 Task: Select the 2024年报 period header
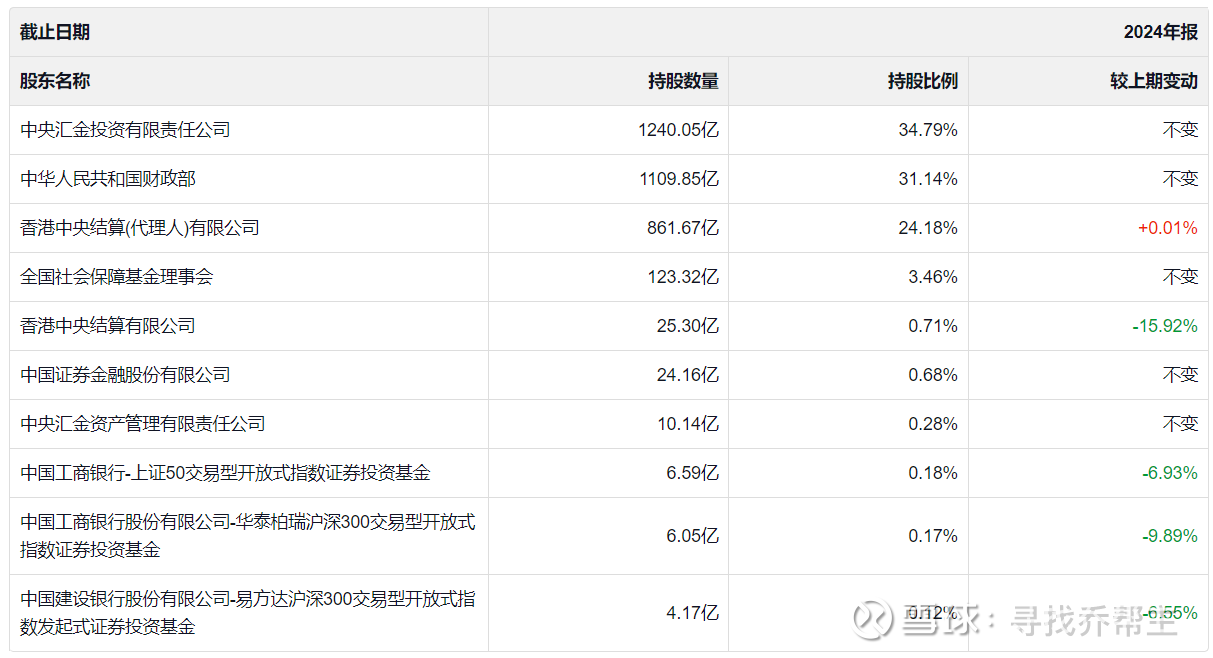(x=1160, y=32)
